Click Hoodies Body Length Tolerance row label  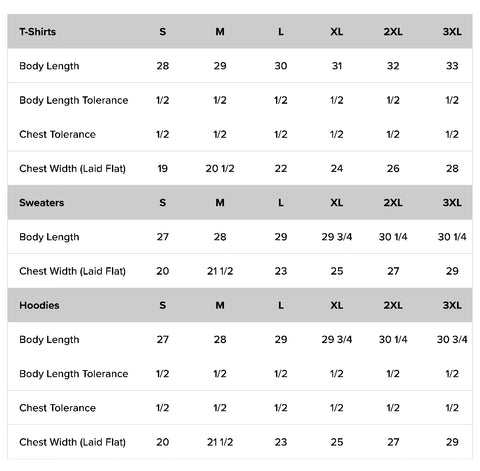coord(74,374)
